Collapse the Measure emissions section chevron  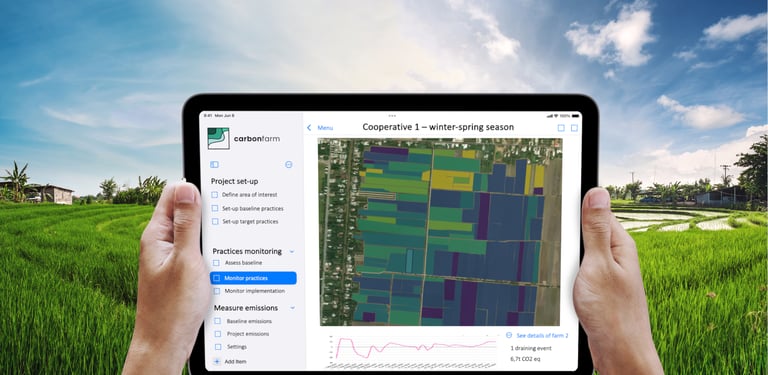tap(293, 308)
